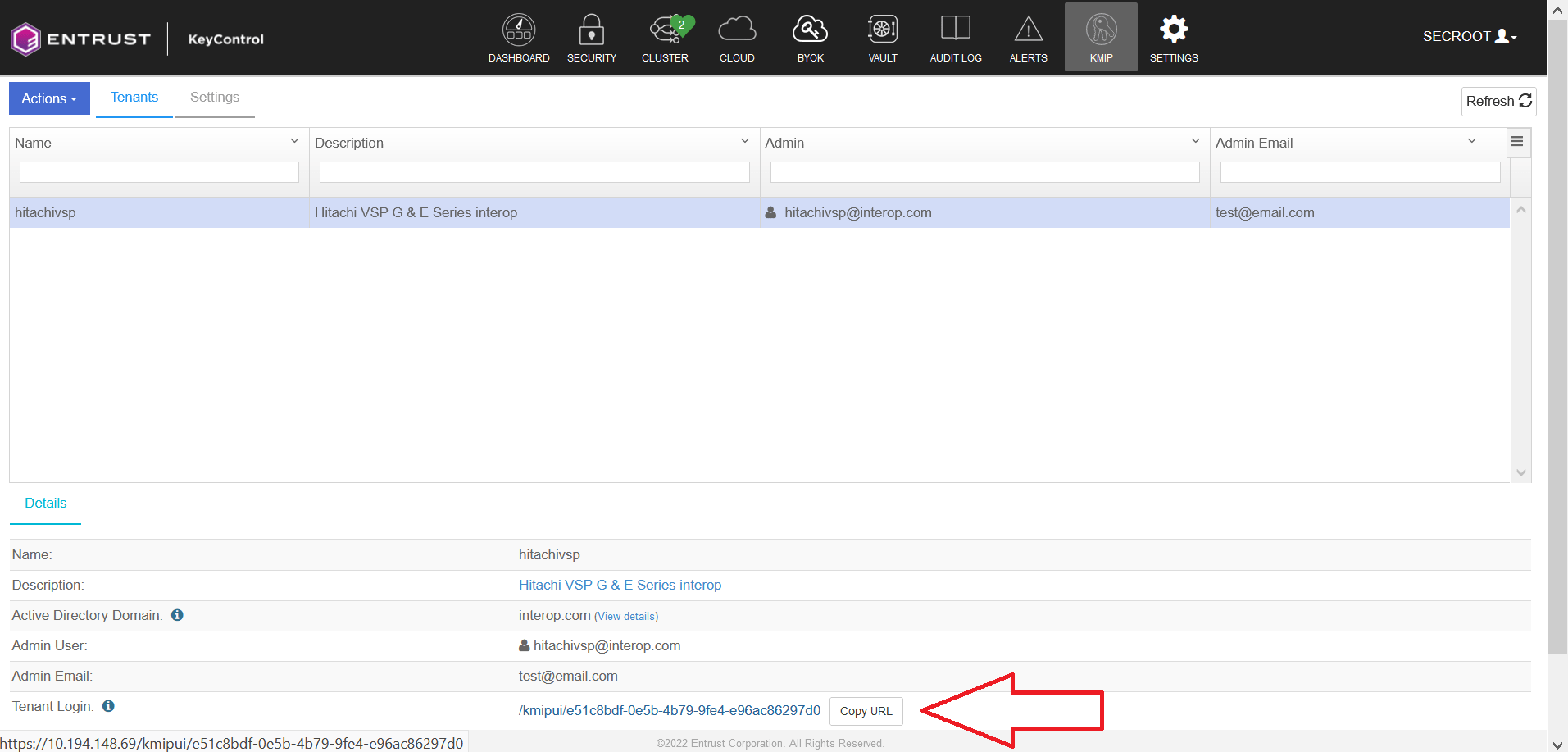This screenshot has width=1568, height=752.
Task: Click the Admin Email filter input field
Action: point(1360,172)
